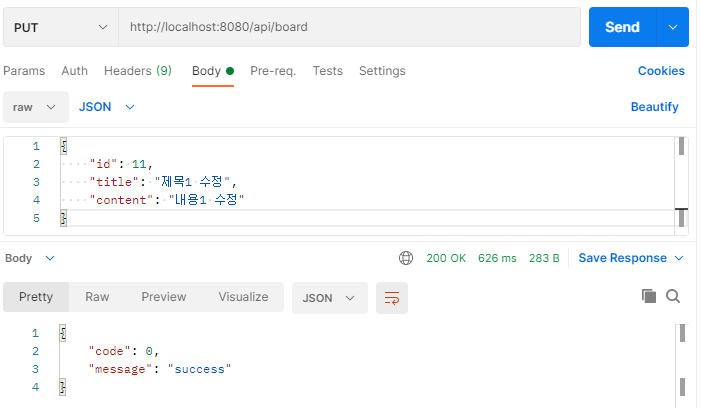Click the closing brace on request line 5
Screen dimensions: 701x408
pyautogui.click(x=63, y=218)
